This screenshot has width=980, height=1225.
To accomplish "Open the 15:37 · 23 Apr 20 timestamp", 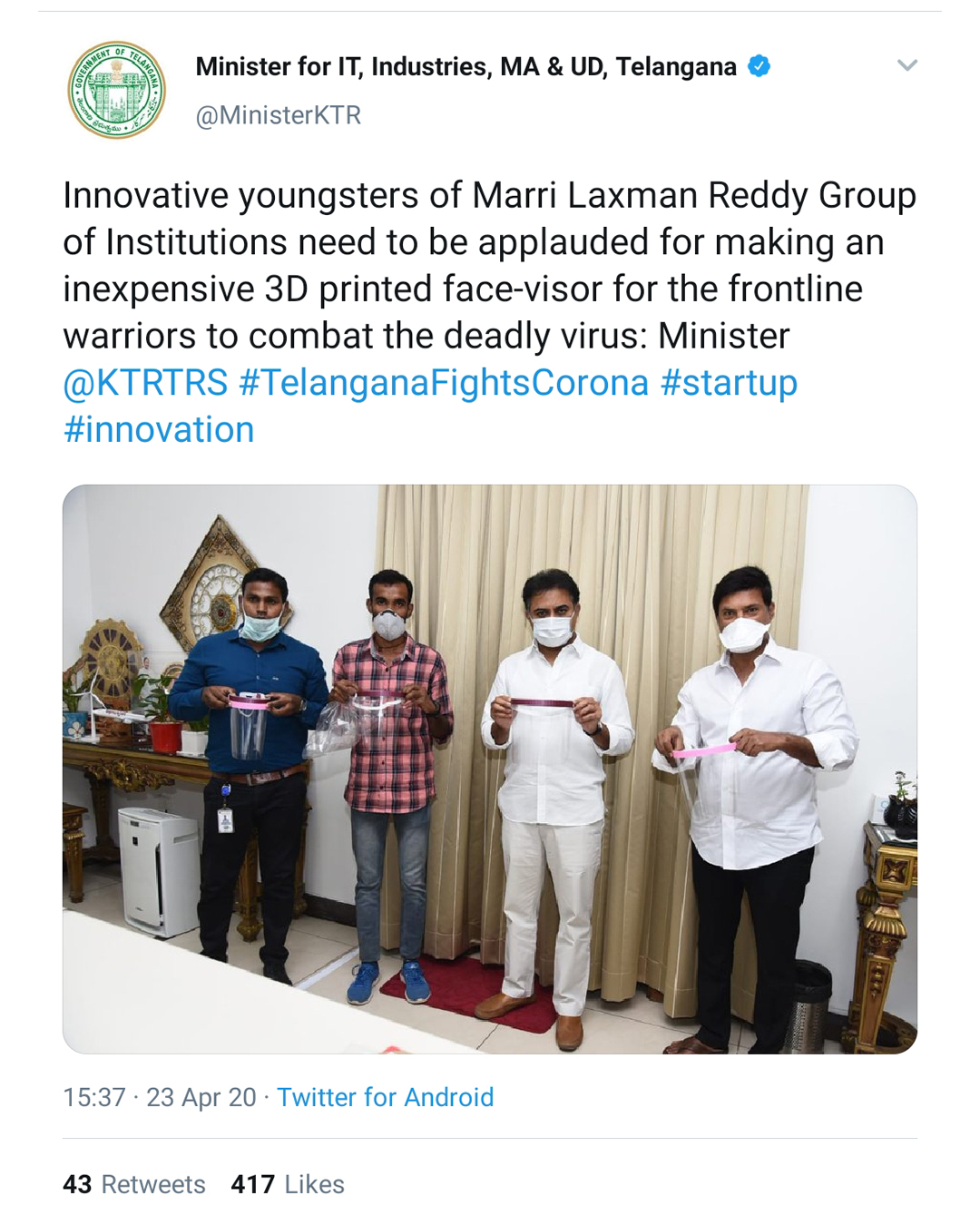I will point(160,1097).
